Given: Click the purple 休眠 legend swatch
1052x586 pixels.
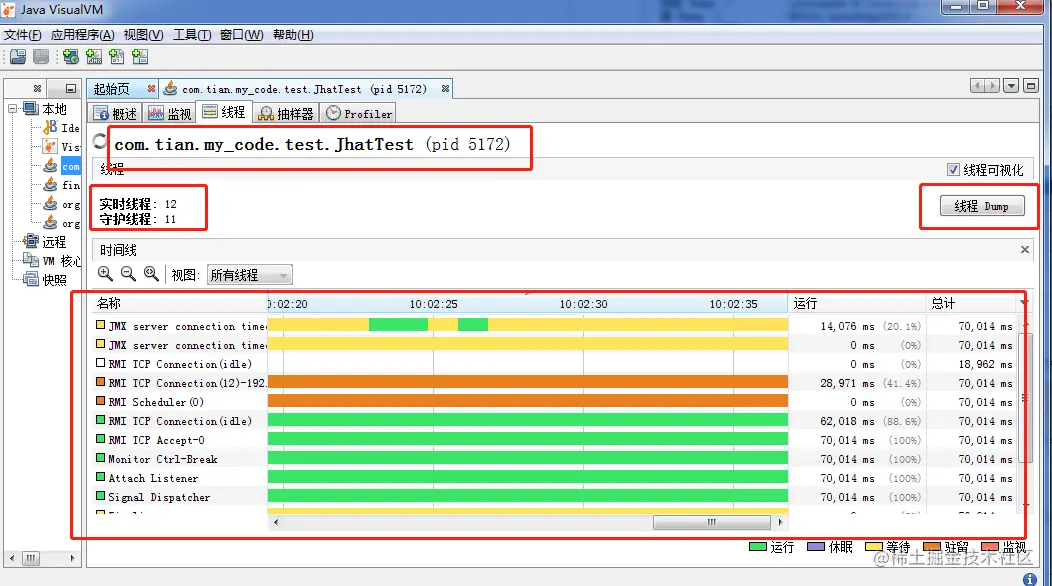Looking at the screenshot, I should coord(816,547).
